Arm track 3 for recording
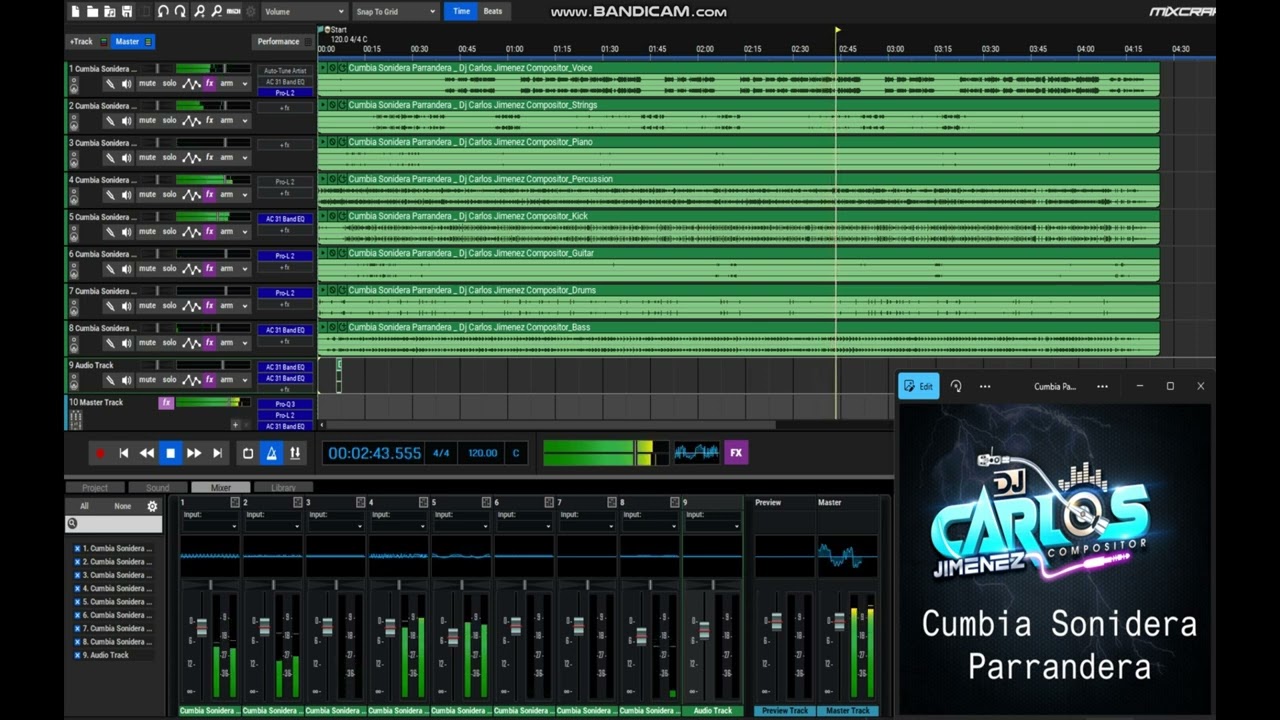The height and width of the screenshot is (720, 1280). tap(227, 157)
